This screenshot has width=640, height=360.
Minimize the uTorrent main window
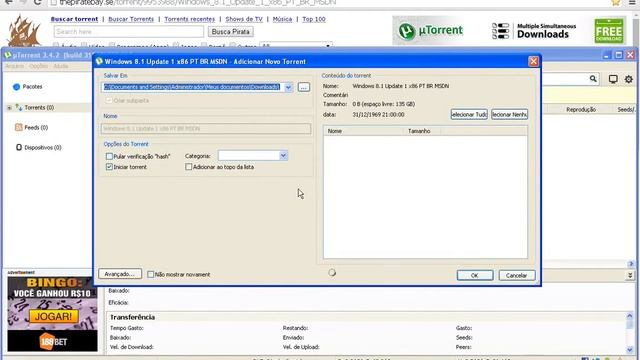coord(607,55)
